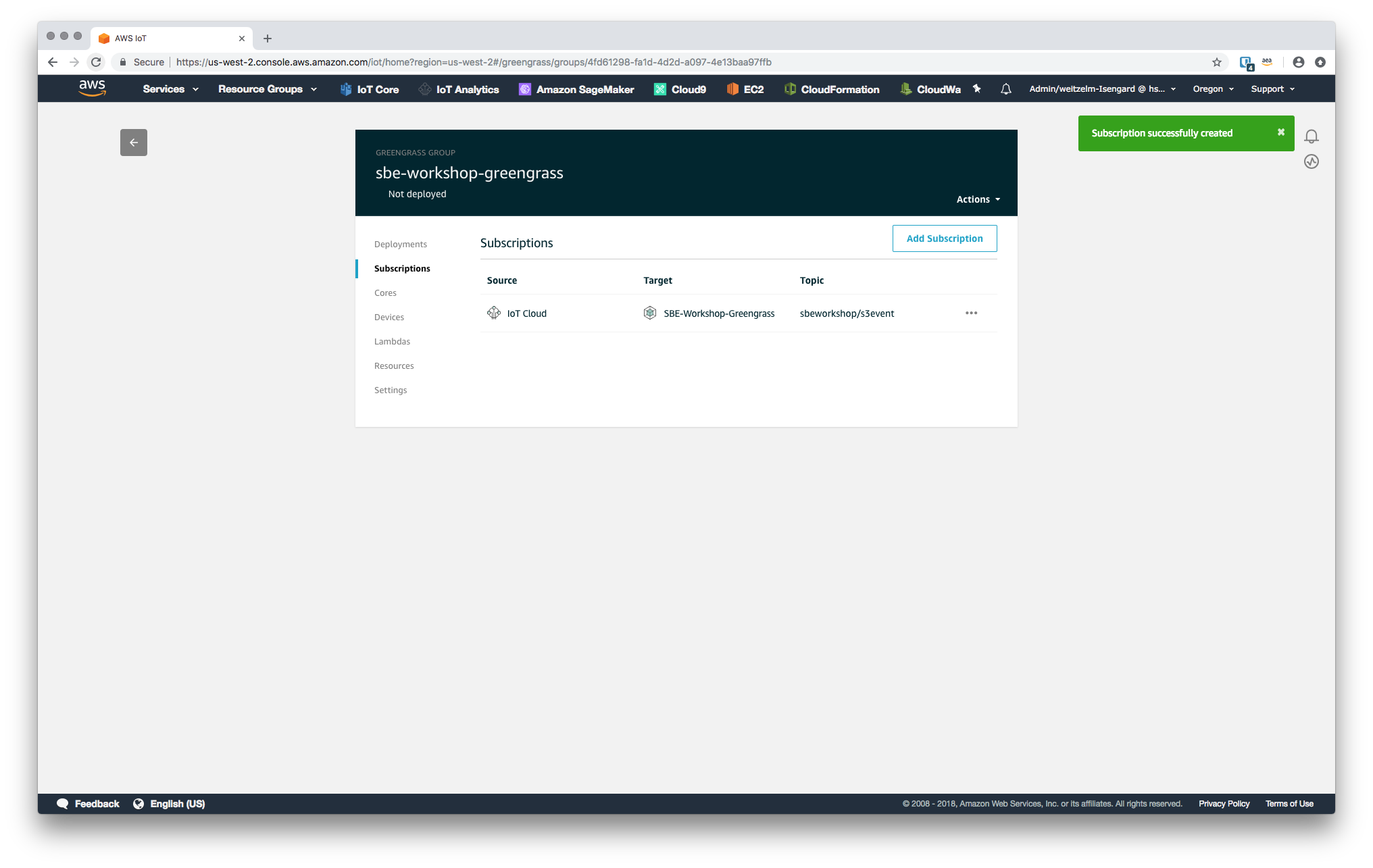Open a new browser tab
This screenshot has width=1373, height=868.
(268, 39)
